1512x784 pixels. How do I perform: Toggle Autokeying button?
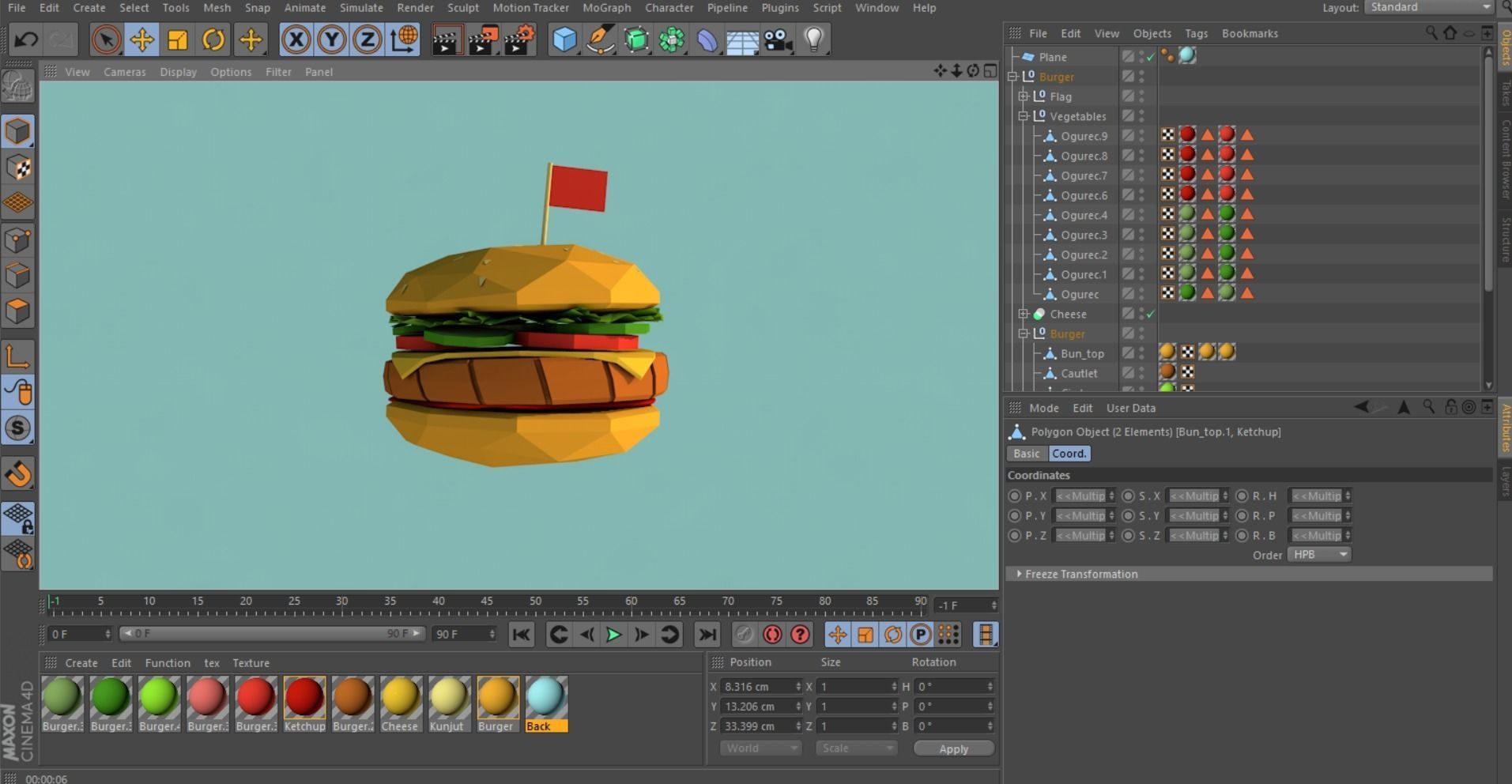pos(772,635)
